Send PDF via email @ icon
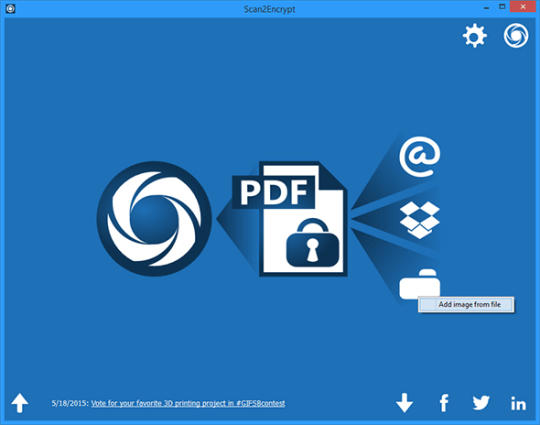Image resolution: width=540 pixels, height=425 pixels. click(419, 157)
